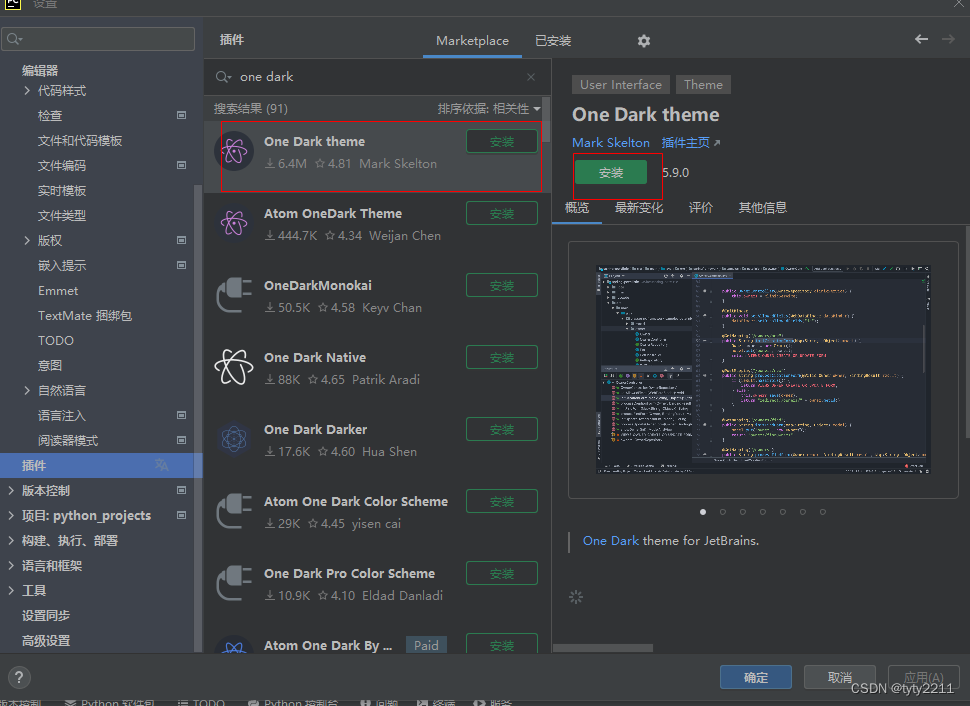Click the 确定 button
This screenshot has height=706, width=970.
point(755,678)
